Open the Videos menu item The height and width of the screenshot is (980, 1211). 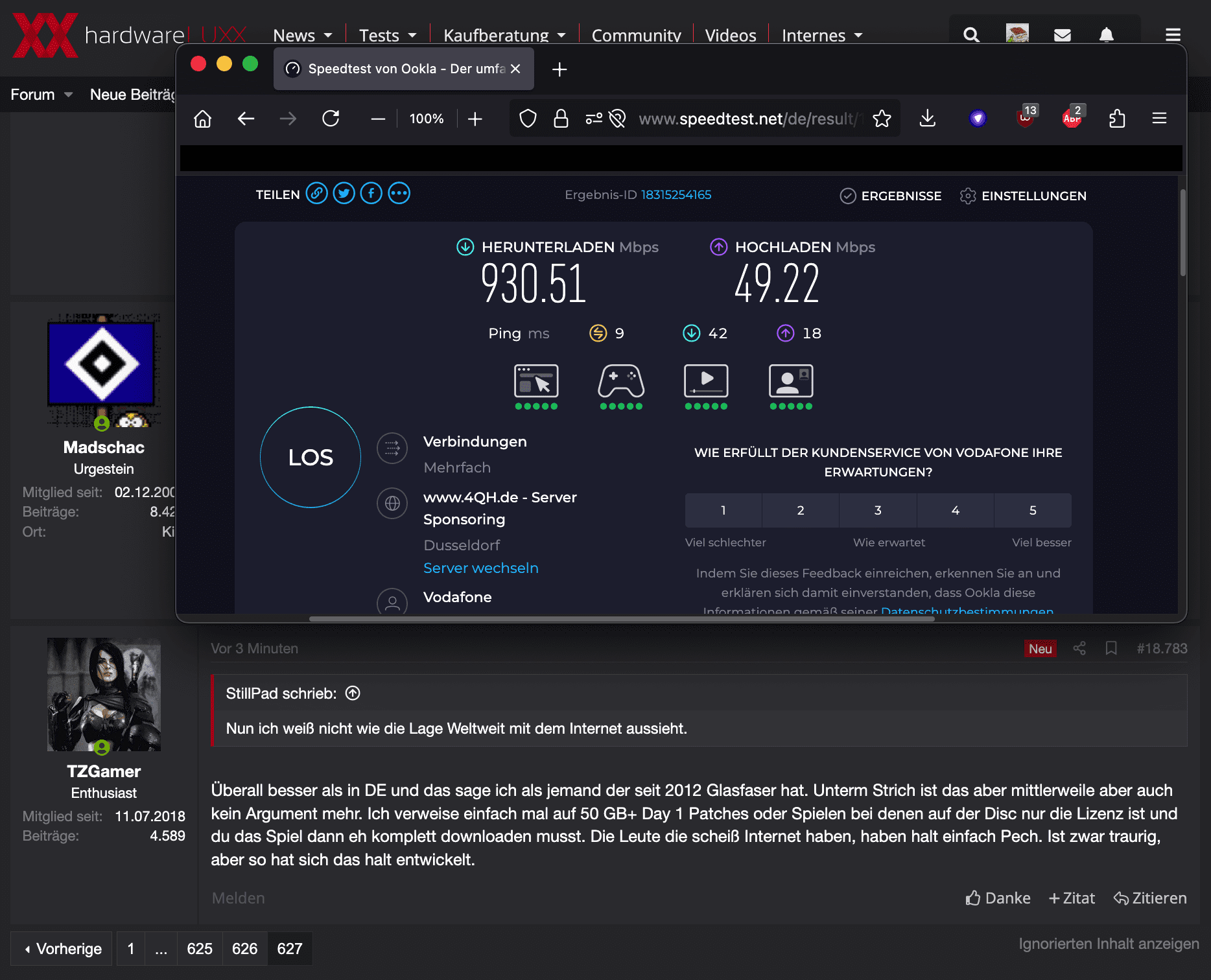coord(731,35)
